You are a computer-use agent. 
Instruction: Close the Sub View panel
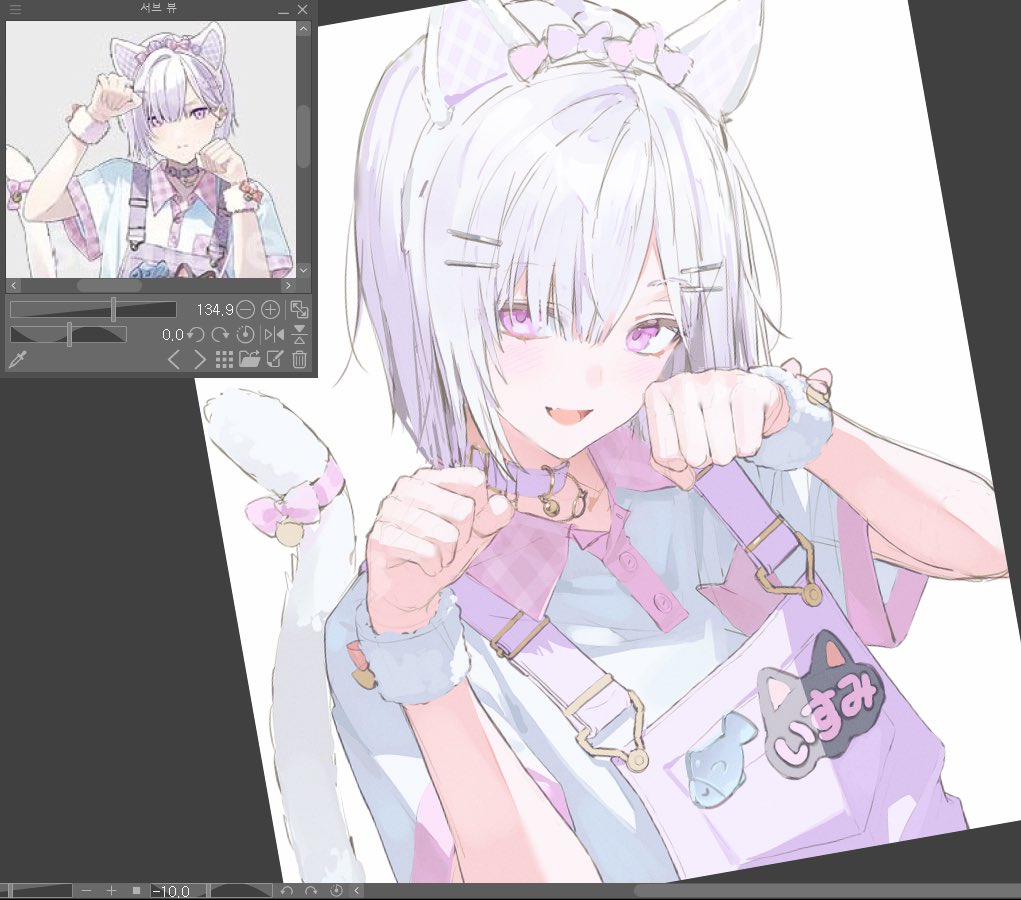click(302, 10)
